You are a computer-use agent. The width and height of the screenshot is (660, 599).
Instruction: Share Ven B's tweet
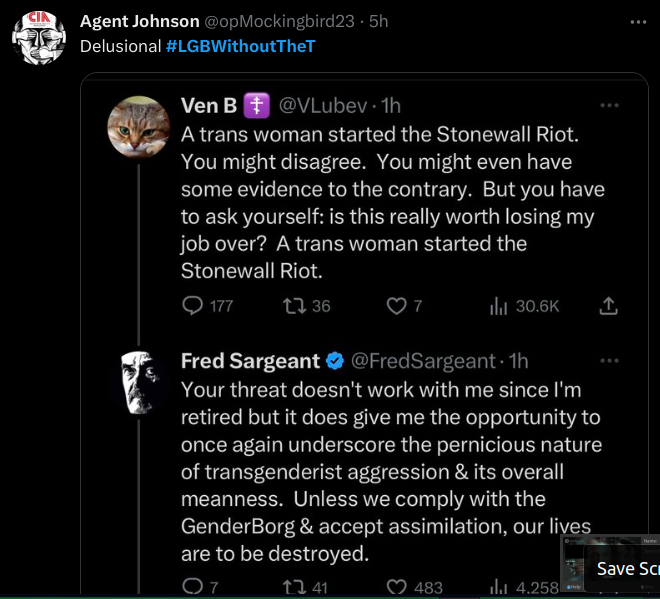point(608,306)
